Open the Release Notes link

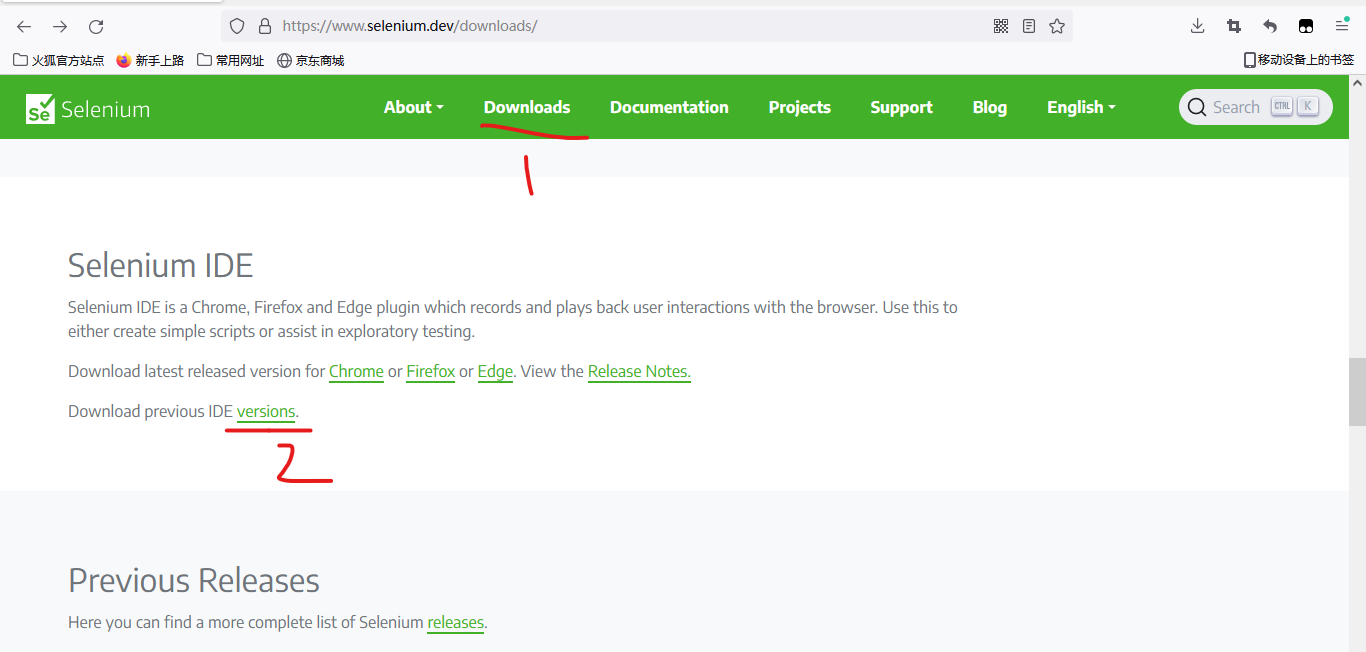coord(639,371)
